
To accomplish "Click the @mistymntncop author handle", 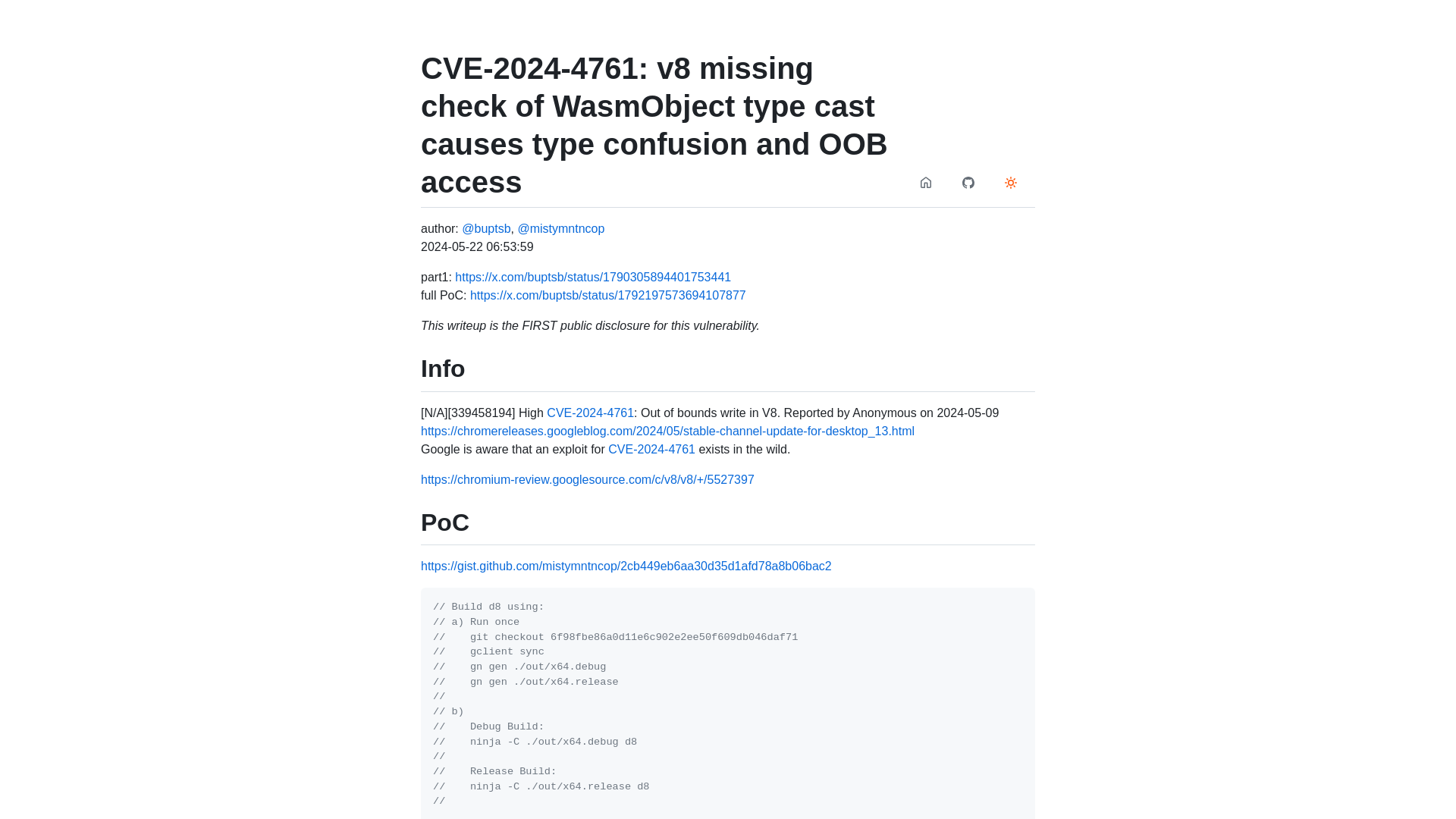I will (561, 228).
